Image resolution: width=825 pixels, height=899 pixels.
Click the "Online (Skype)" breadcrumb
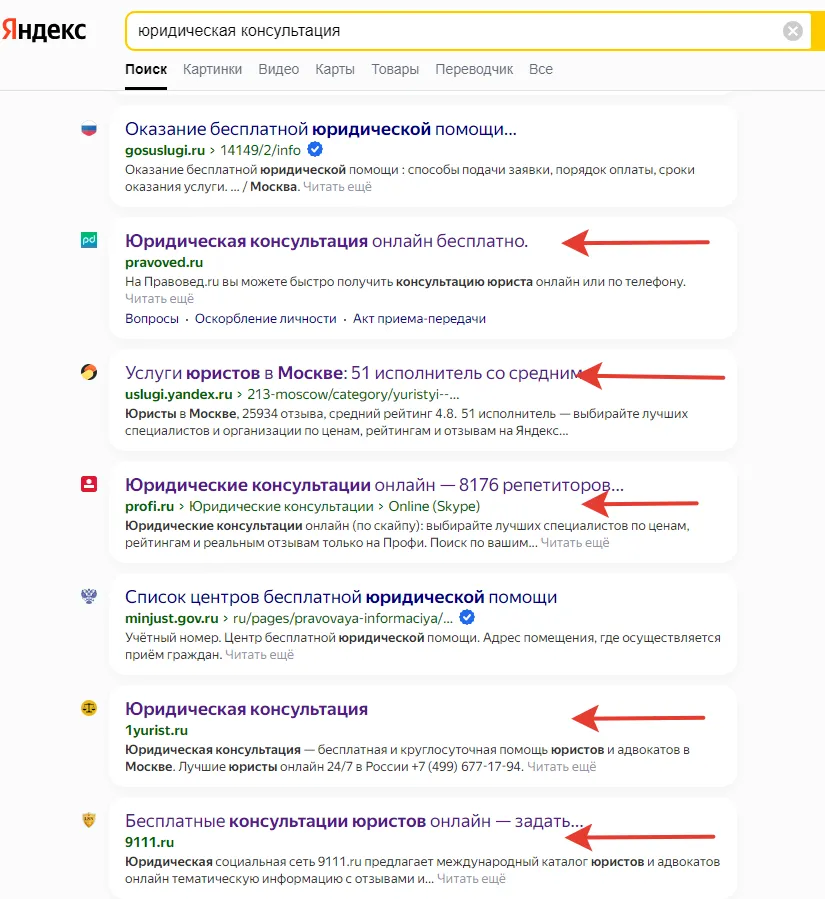pyautogui.click(x=434, y=506)
